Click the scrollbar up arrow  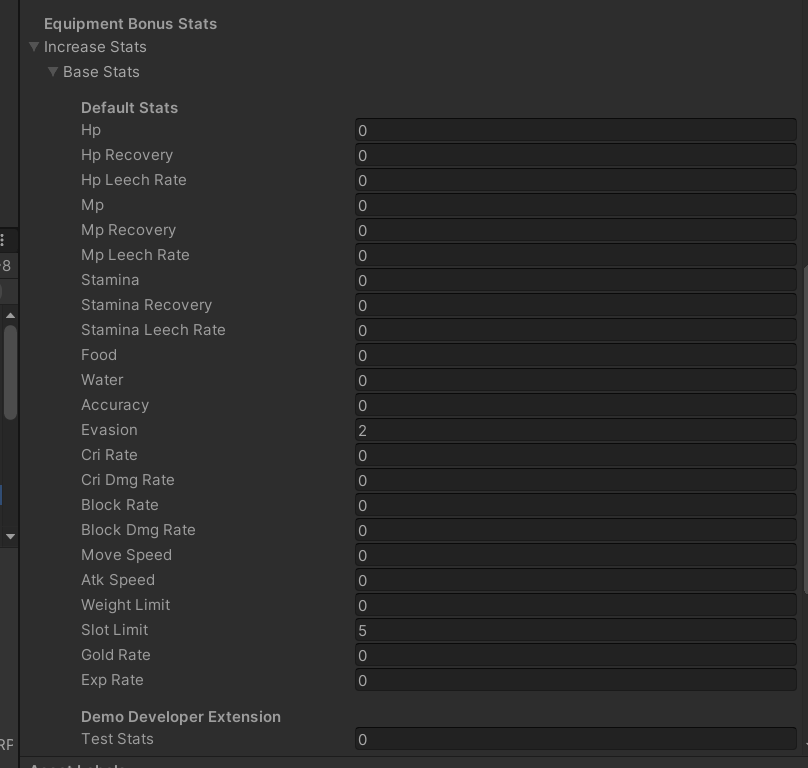[10, 314]
